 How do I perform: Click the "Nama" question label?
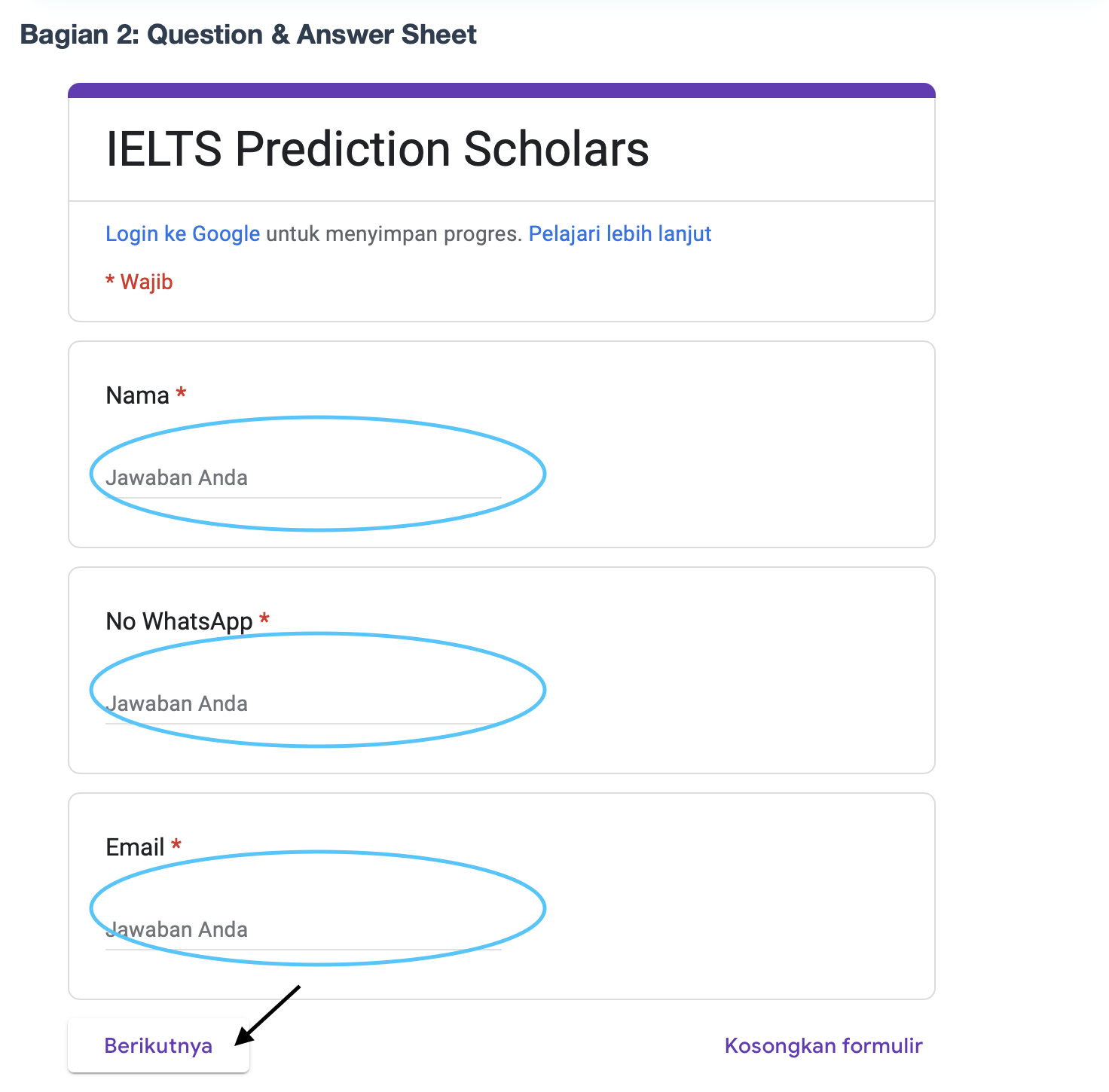pyautogui.click(x=137, y=395)
